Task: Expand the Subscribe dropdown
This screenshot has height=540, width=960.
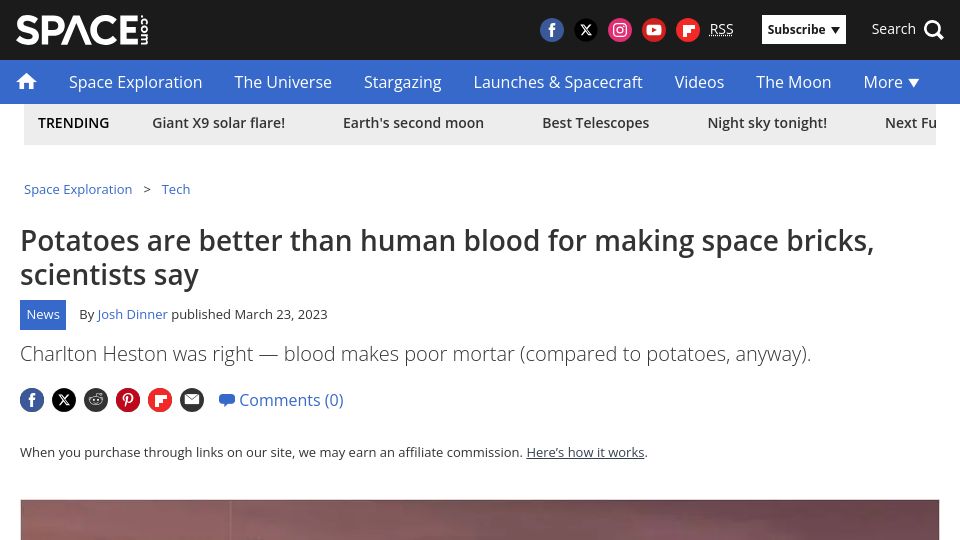Action: point(803,29)
